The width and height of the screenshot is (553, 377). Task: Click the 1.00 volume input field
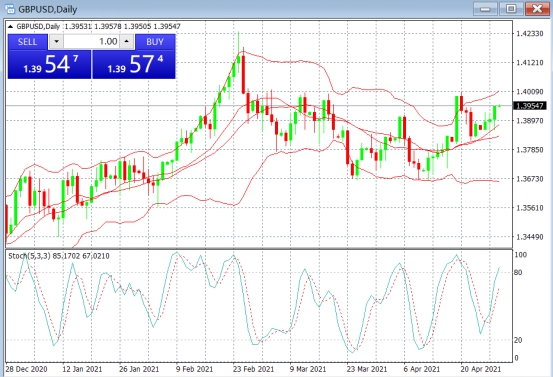[92, 42]
